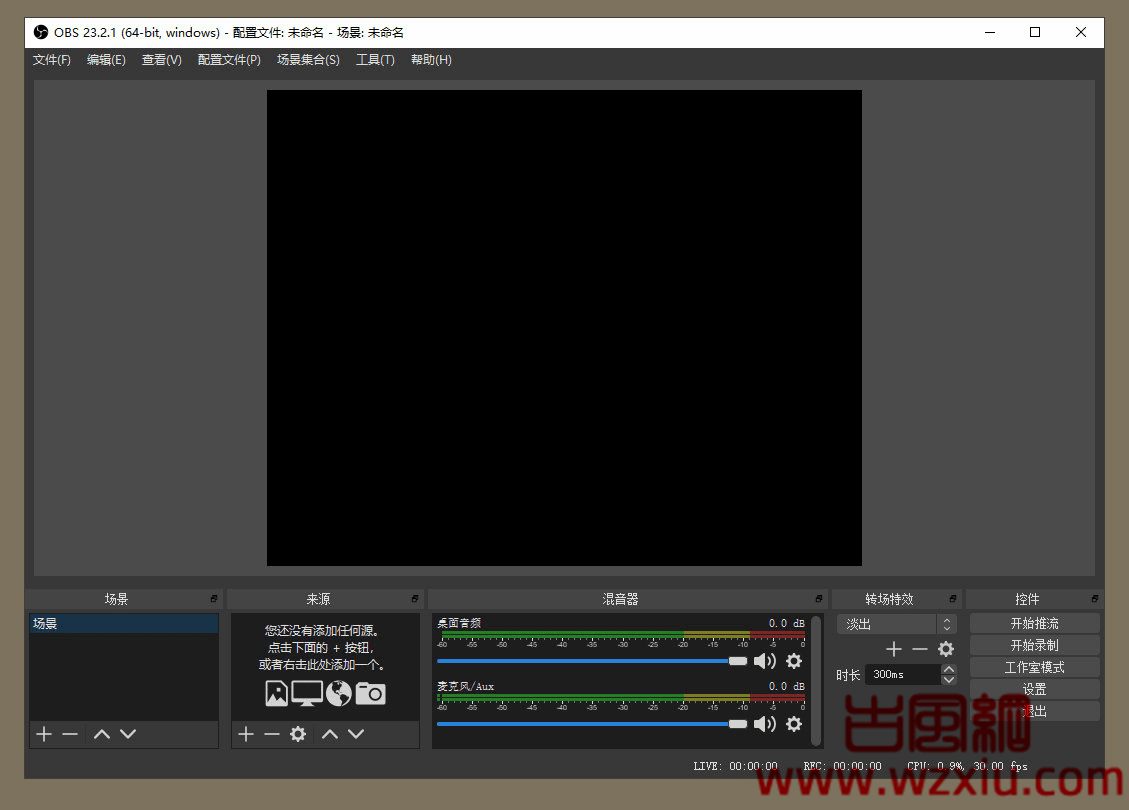This screenshot has width=1129, height=810.
Task: Open the 帮助(H) menu
Action: pyautogui.click(x=431, y=60)
